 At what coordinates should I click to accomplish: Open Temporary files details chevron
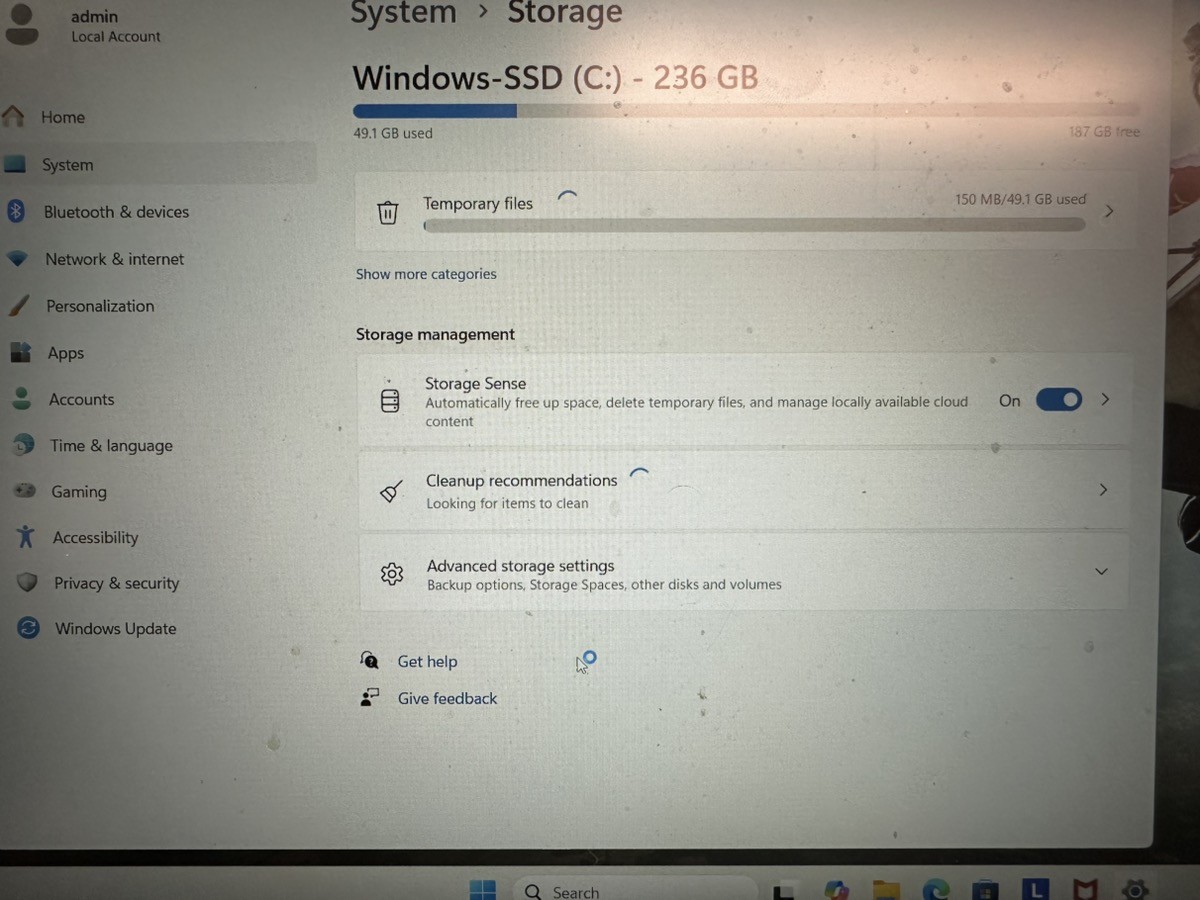pos(1108,211)
